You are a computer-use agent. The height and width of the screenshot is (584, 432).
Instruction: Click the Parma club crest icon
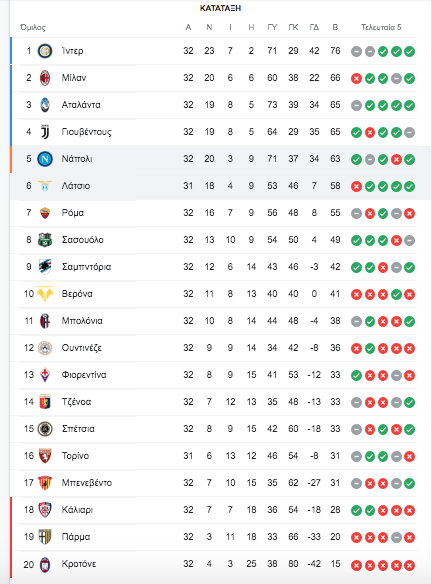pyautogui.click(x=45, y=537)
